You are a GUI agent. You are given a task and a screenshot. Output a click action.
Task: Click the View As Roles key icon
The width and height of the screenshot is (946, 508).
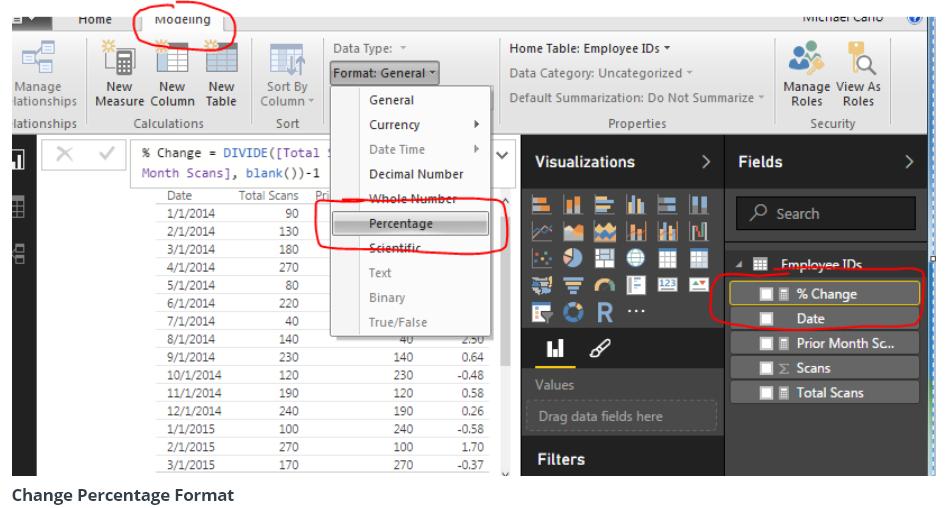coord(857,62)
